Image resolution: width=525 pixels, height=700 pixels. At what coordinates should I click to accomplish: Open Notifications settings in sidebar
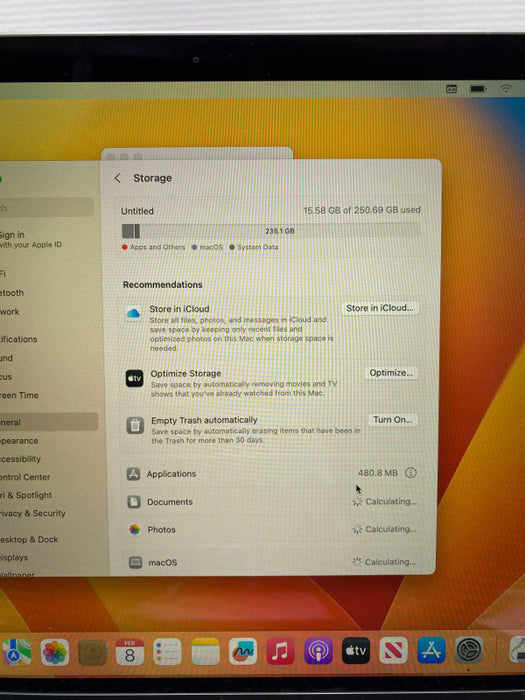(19, 339)
